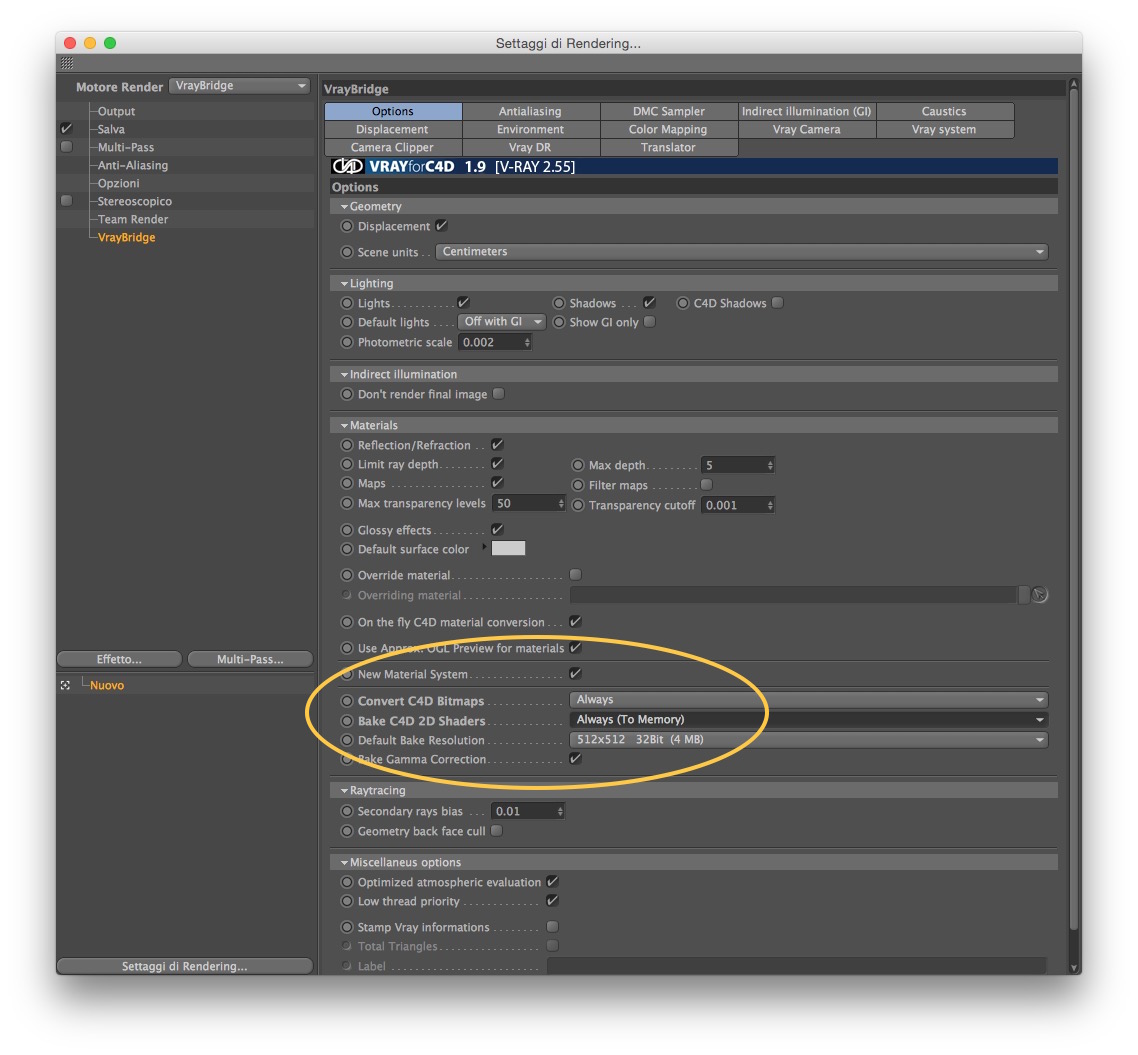Click into the Photometric scale field

[x=490, y=342]
